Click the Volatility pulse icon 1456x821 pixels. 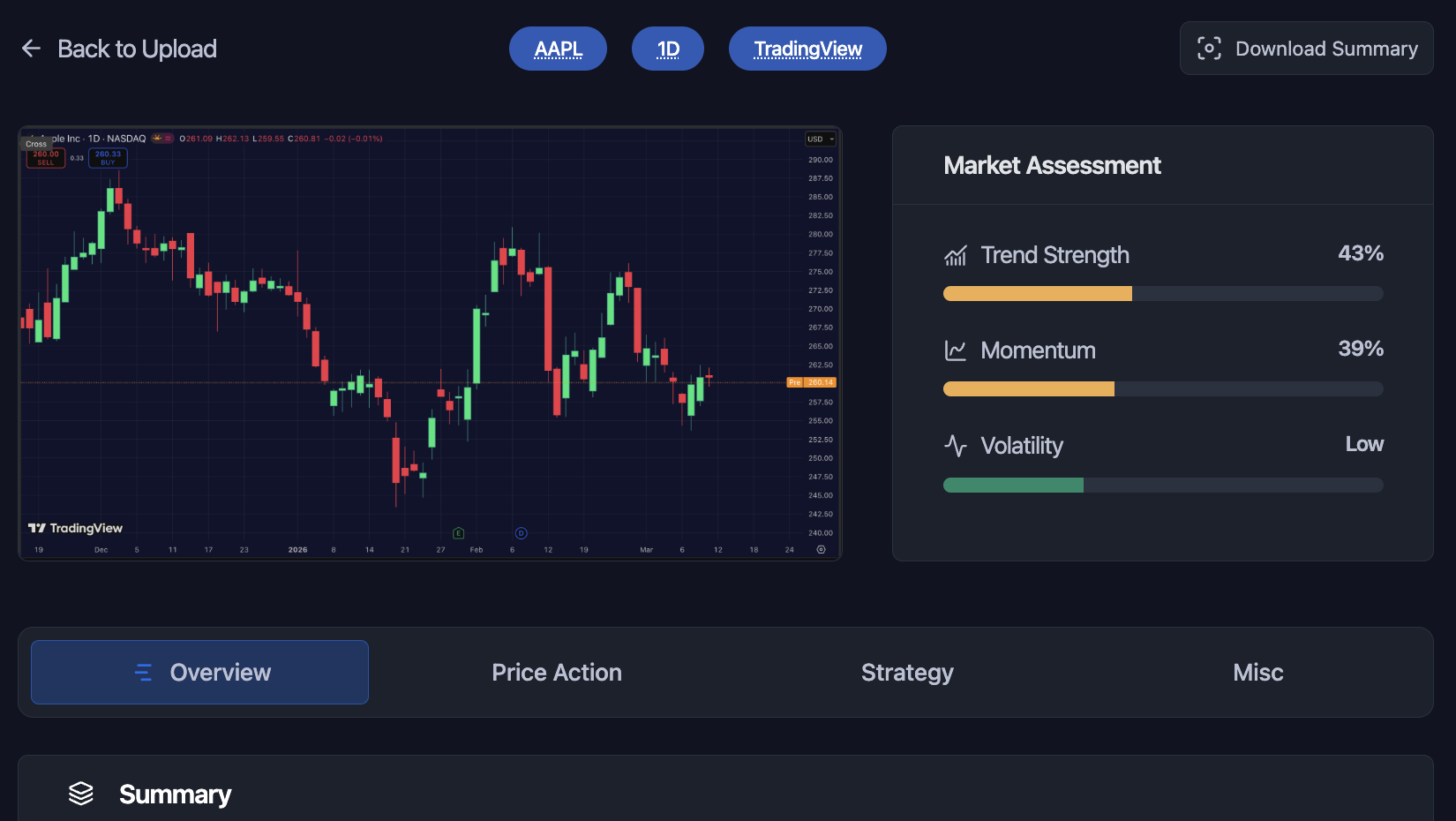[x=956, y=446]
